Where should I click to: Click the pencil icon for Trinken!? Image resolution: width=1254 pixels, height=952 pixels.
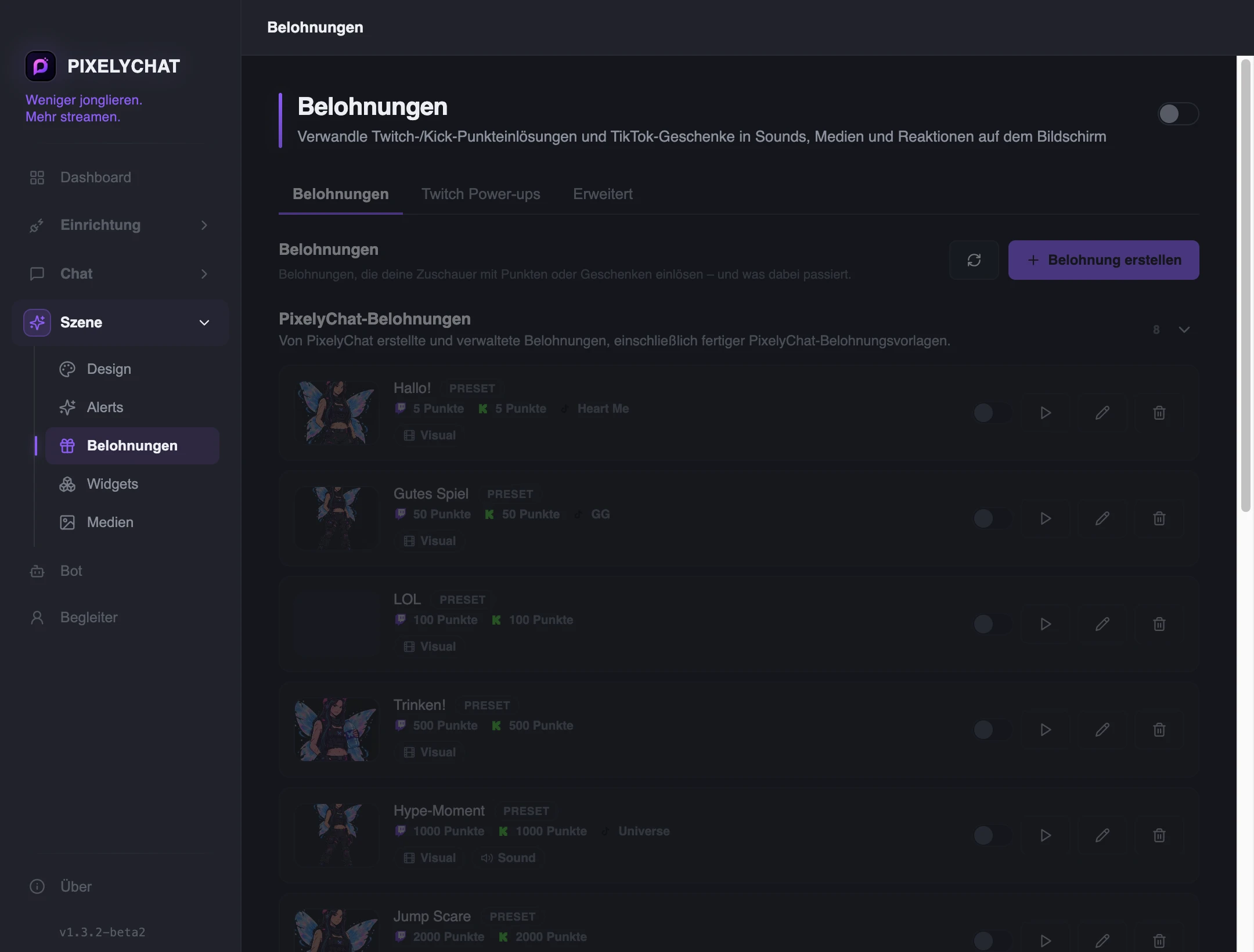pos(1102,730)
